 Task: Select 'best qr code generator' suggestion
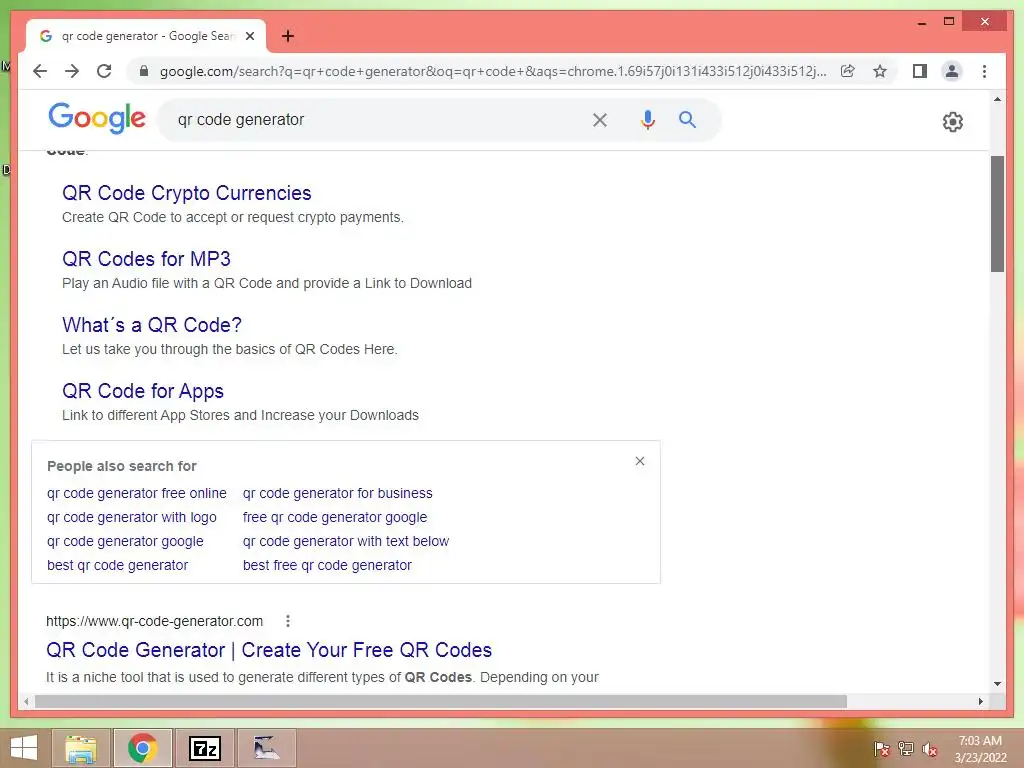118,566
